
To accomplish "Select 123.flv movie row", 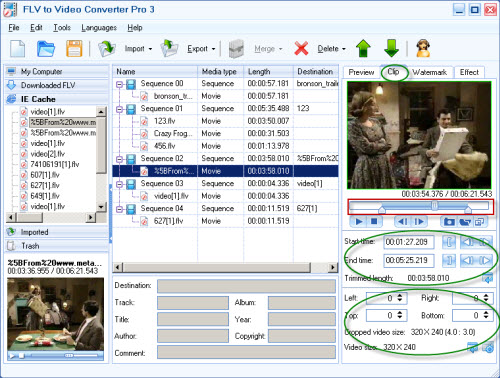I will tap(225, 121).
